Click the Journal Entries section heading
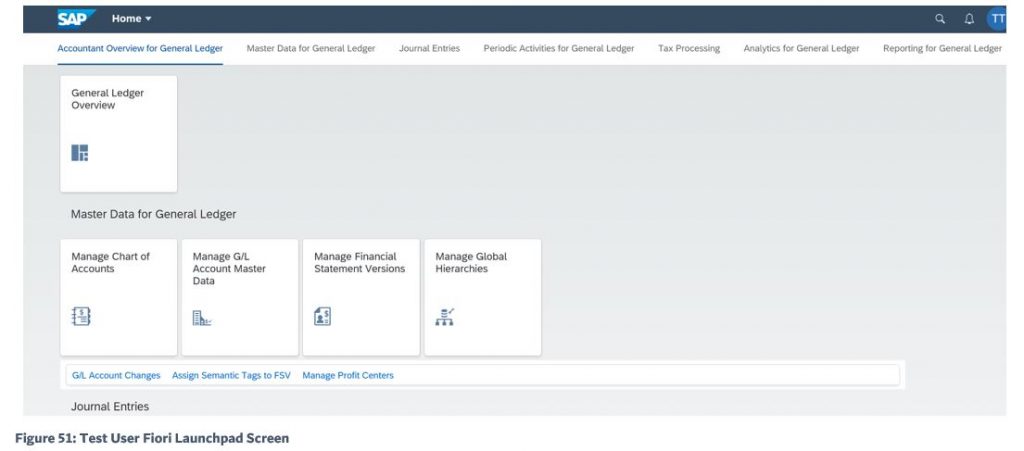This screenshot has width=1024, height=451. (x=110, y=407)
